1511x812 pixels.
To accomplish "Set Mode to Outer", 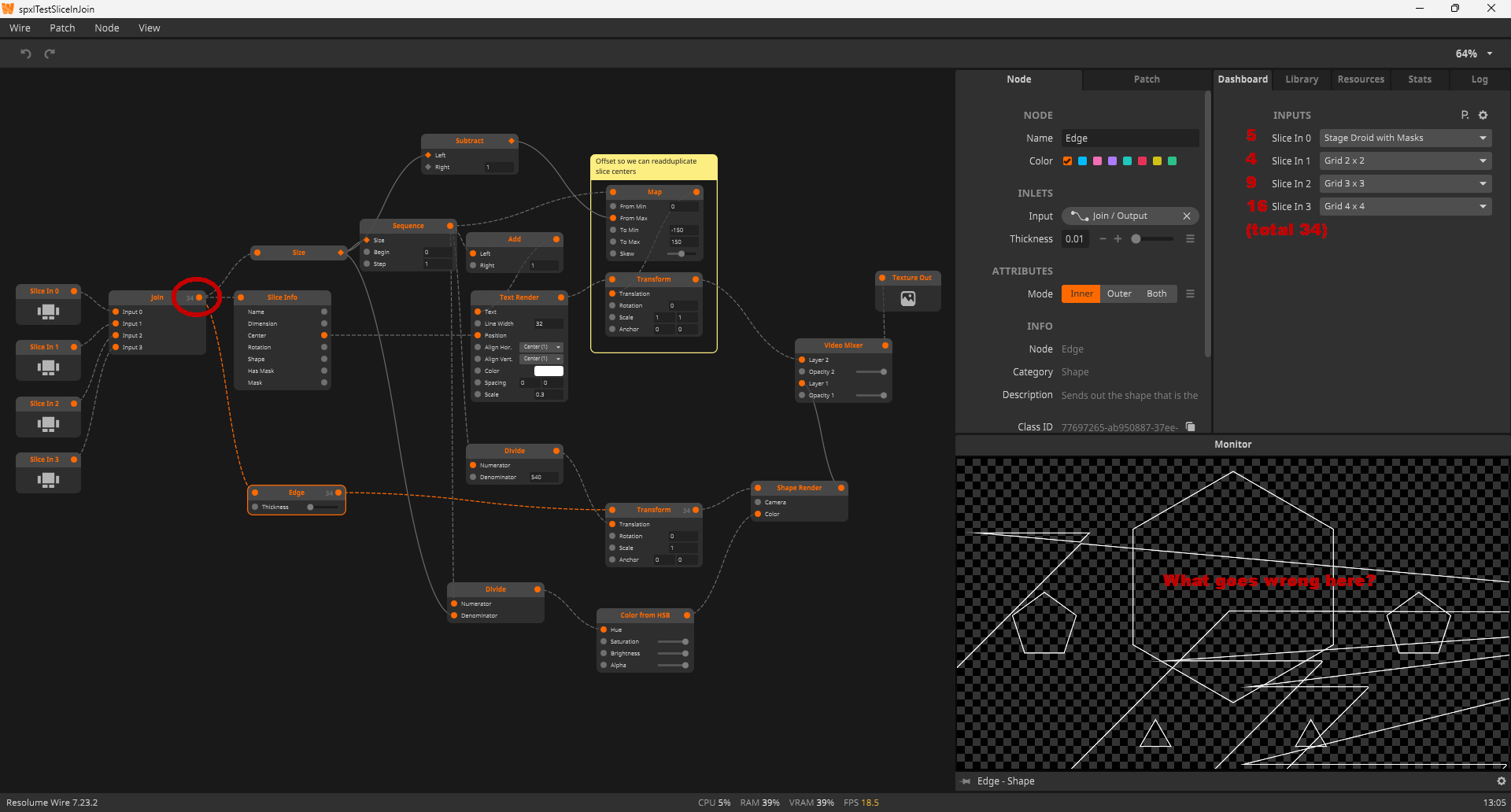I will point(1118,294).
